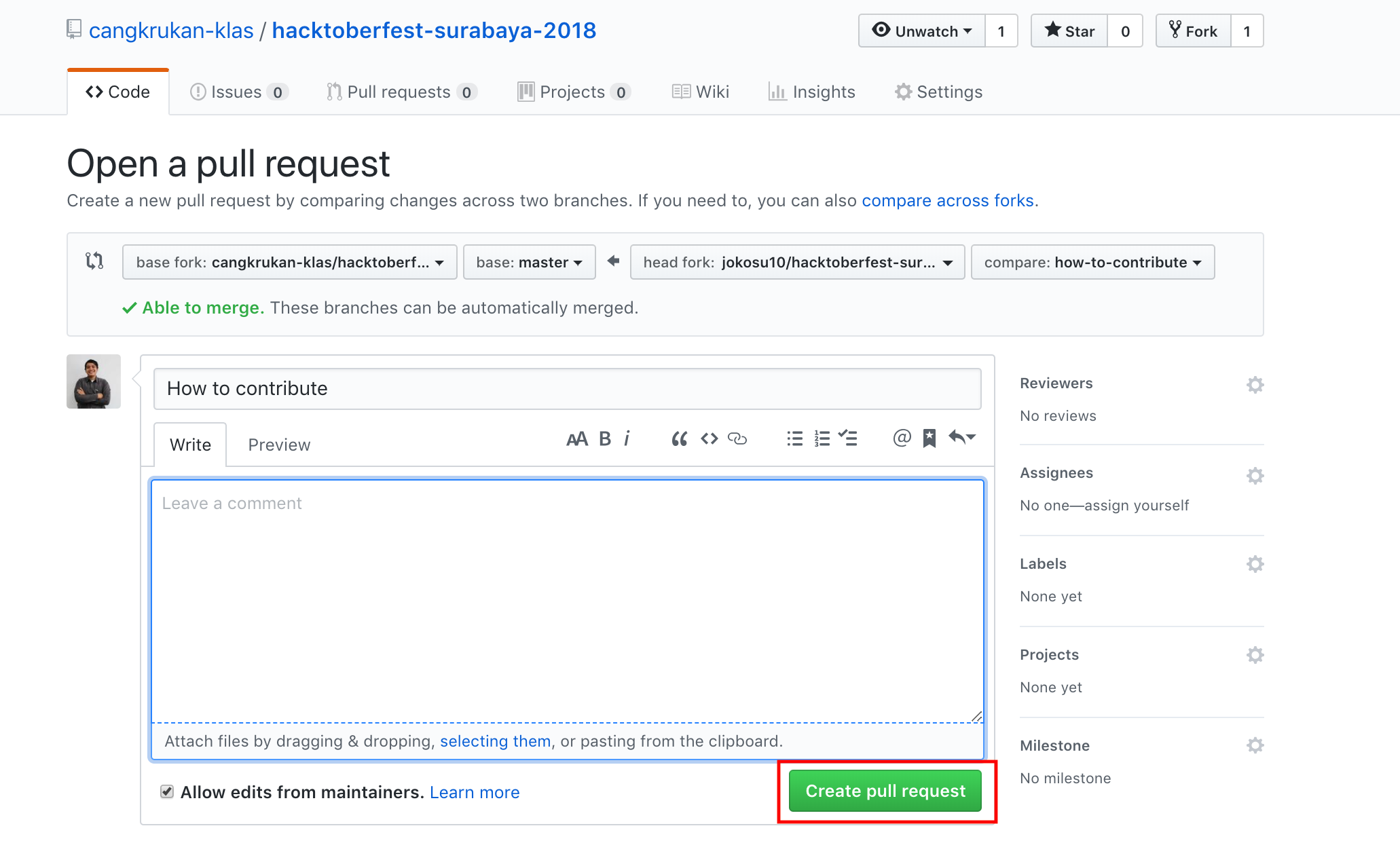This screenshot has height=843, width=1400.
Task: Click the bold text formatting icon
Action: (605, 439)
